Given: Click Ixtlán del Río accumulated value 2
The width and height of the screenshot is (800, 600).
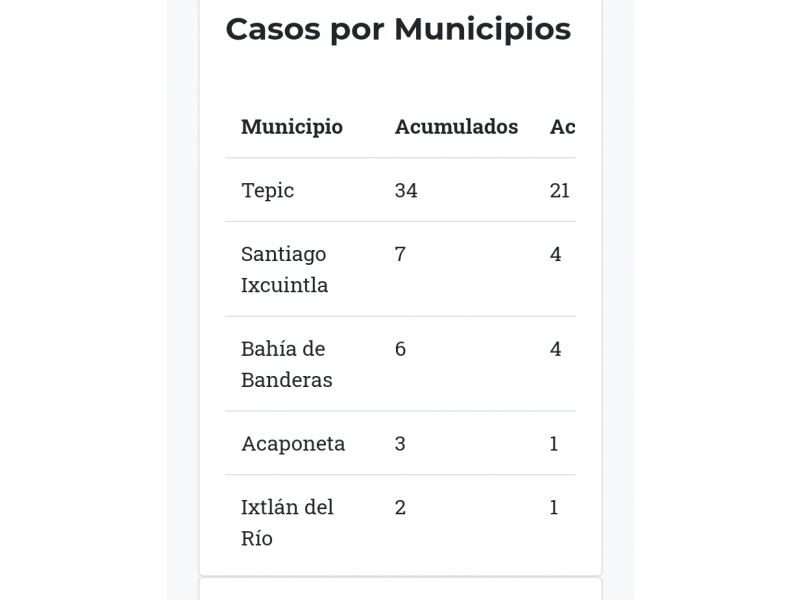Looking at the screenshot, I should 400,507.
